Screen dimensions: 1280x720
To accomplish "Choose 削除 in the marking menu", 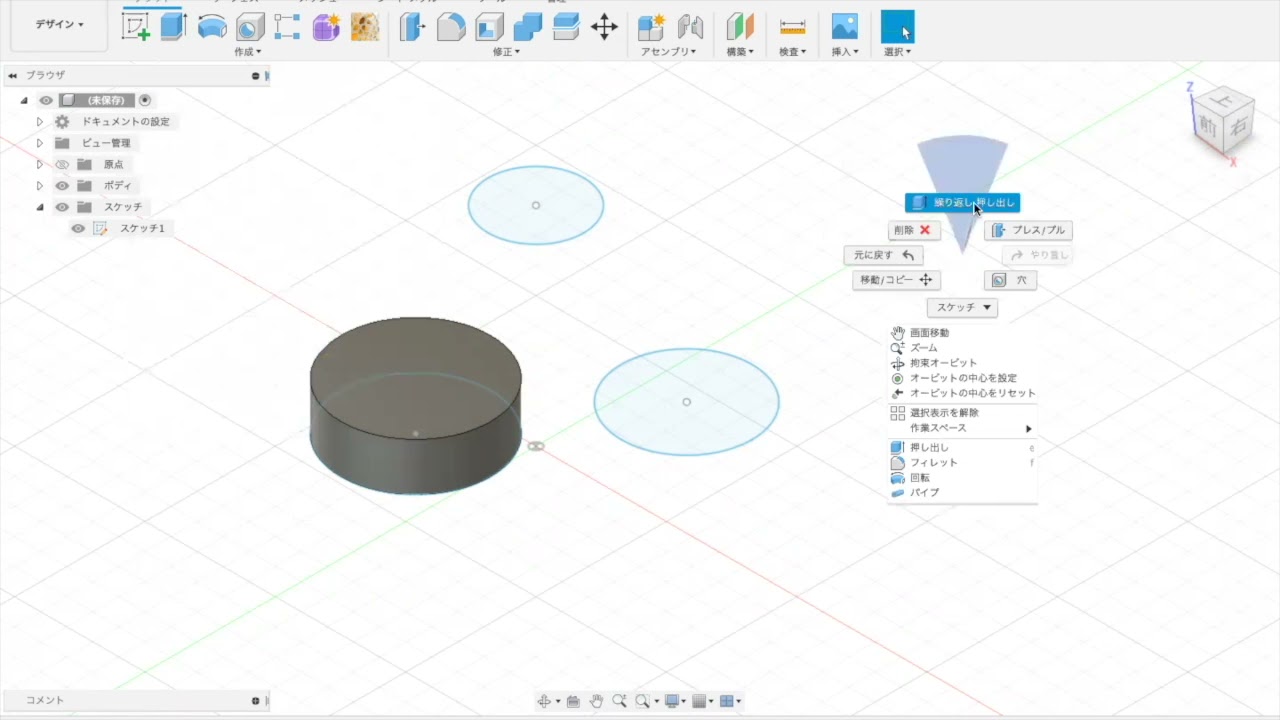I will click(914, 230).
